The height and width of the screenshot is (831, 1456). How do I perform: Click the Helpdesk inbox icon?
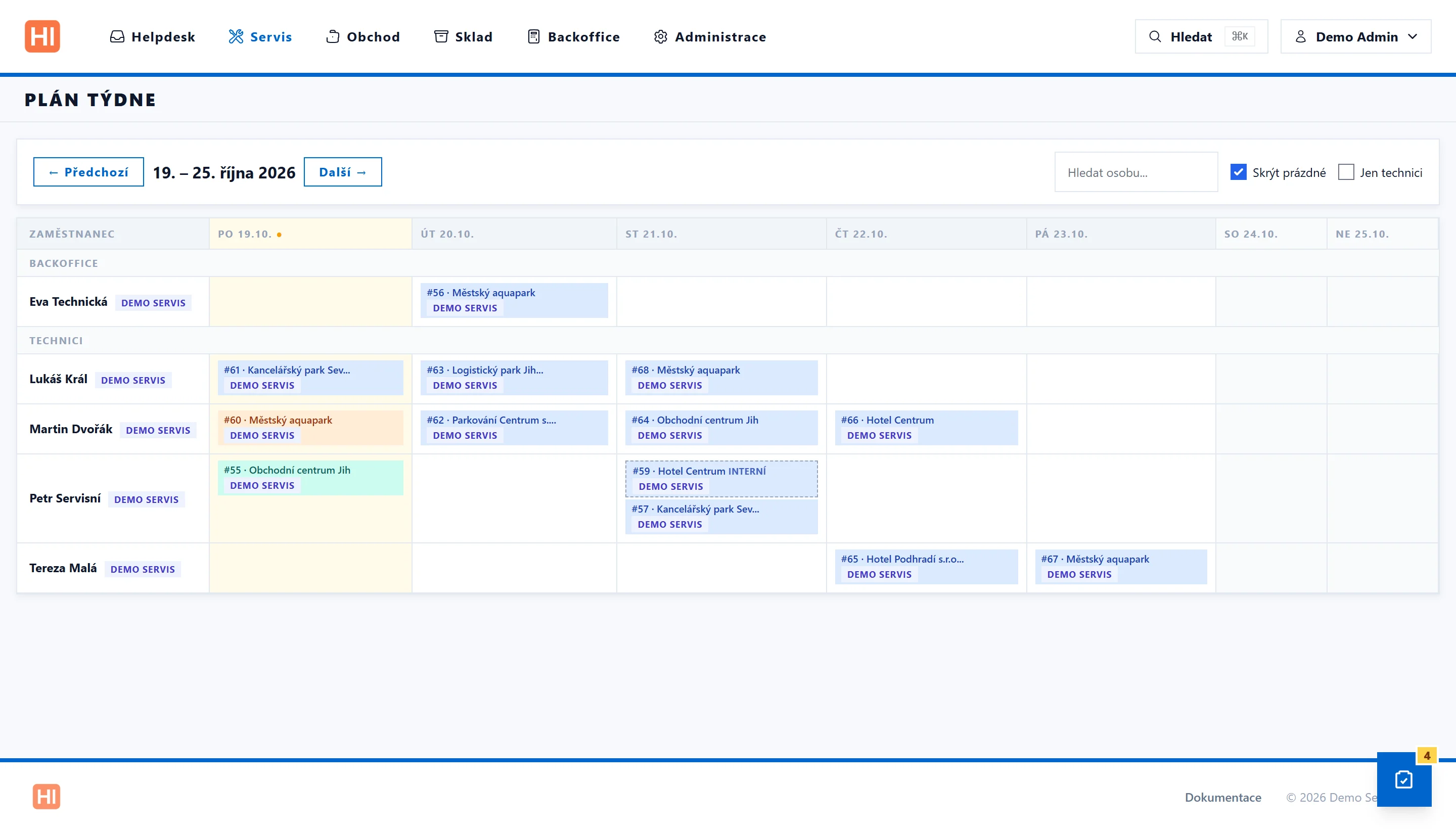point(117,36)
